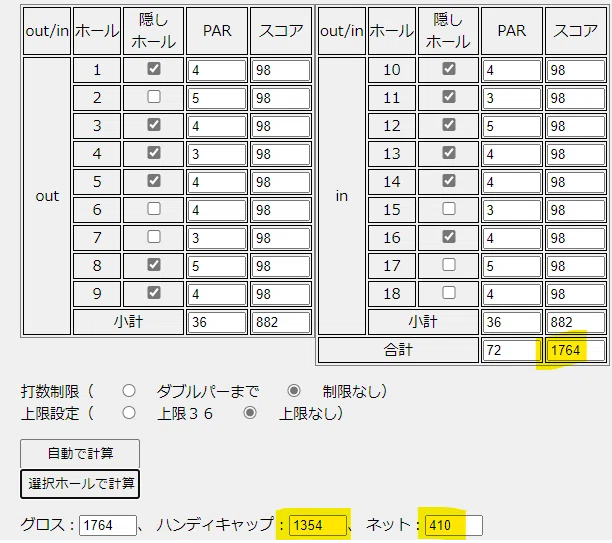Click the score field for hole 6
Image resolution: width=612 pixels, height=543 pixels.
[281, 210]
